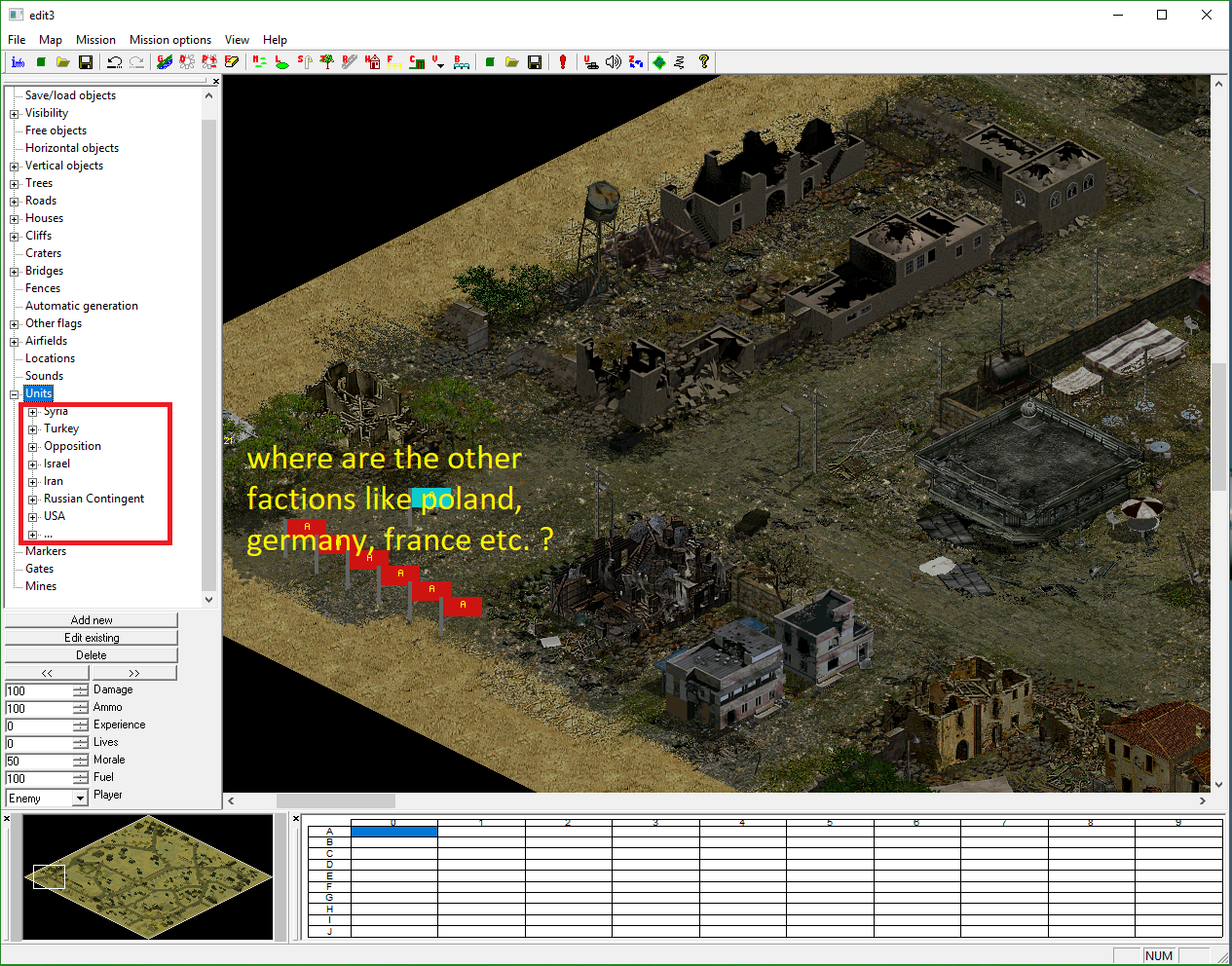Select the T trees tool icon
This screenshot has width=1232, height=966.
326,62
